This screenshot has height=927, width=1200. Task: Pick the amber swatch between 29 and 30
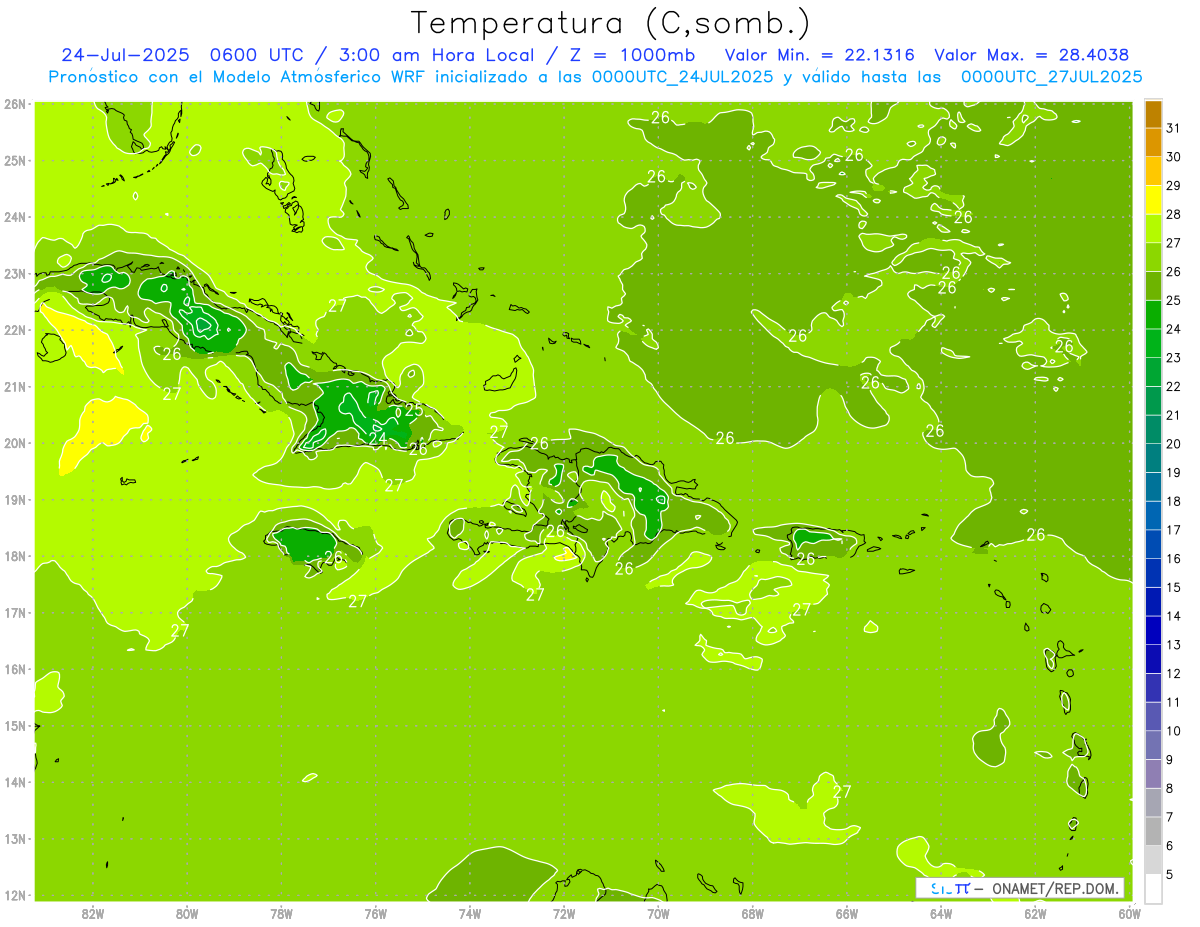point(1153,171)
